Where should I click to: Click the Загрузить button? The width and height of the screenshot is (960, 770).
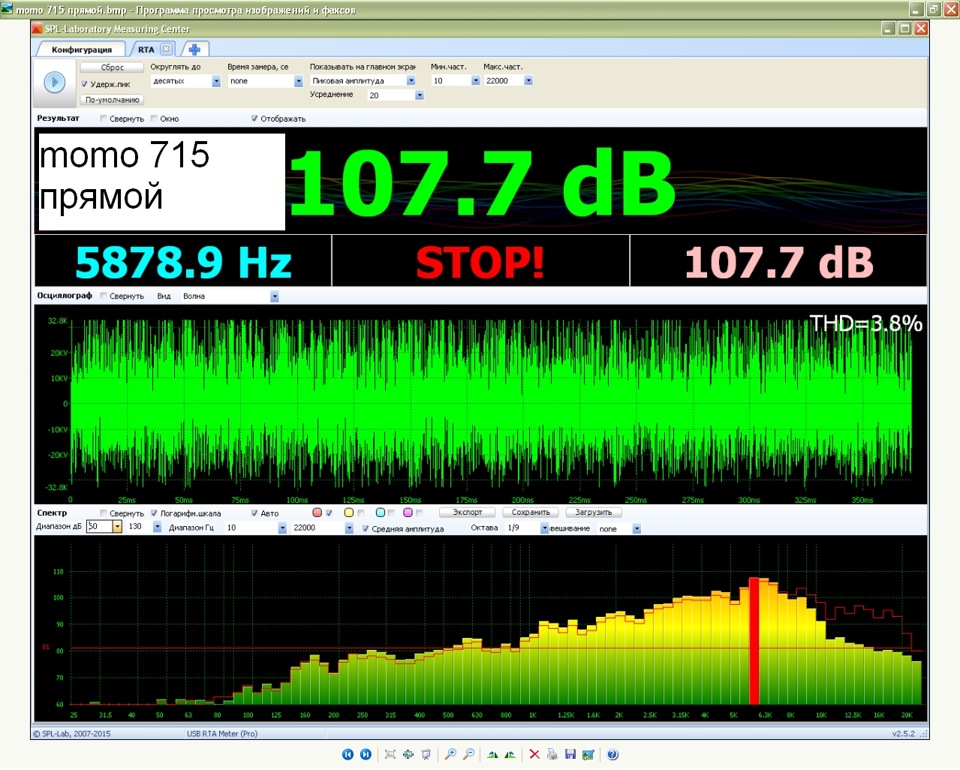point(594,512)
